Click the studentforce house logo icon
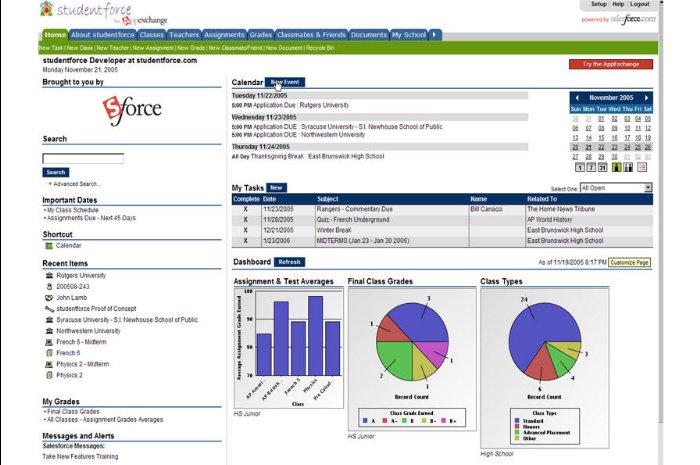This screenshot has width=700, height=465. click(x=46, y=9)
